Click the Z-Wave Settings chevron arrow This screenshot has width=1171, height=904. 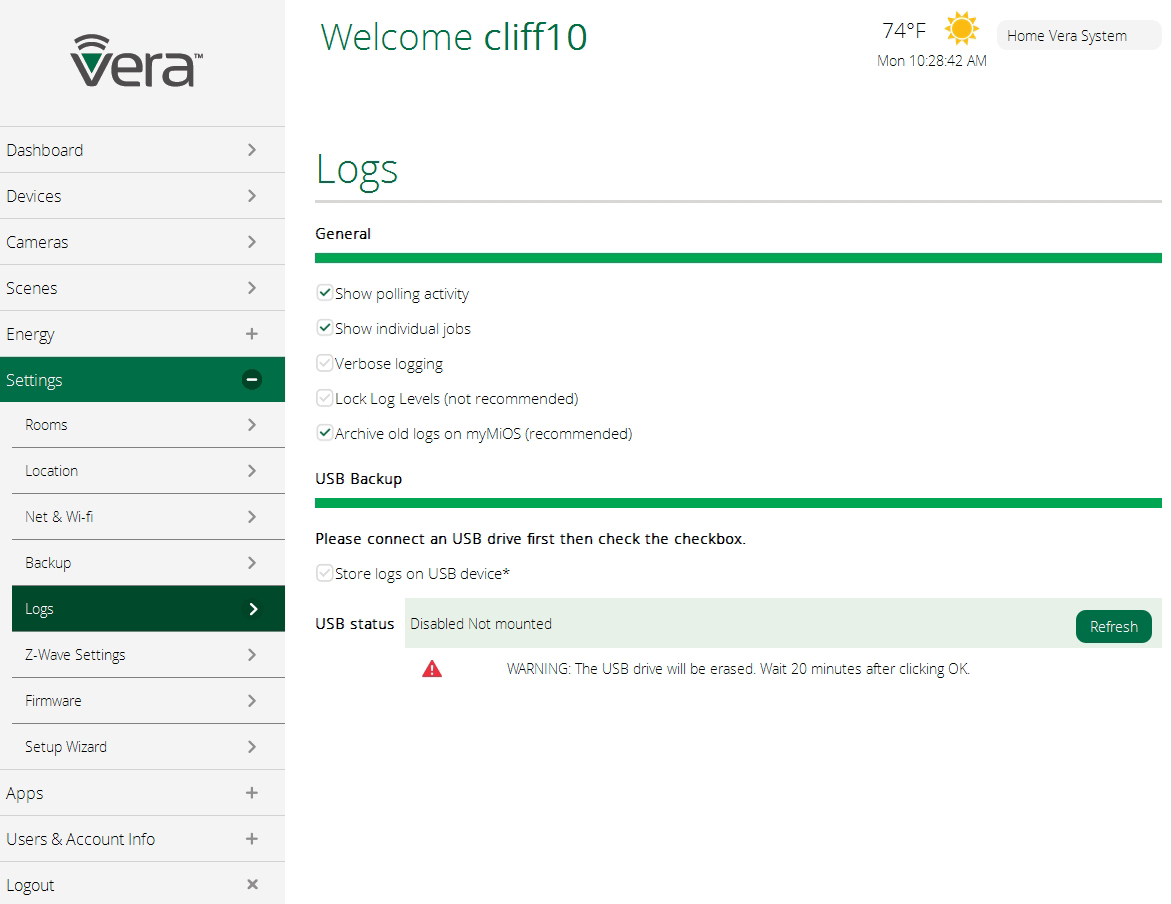pyautogui.click(x=252, y=654)
